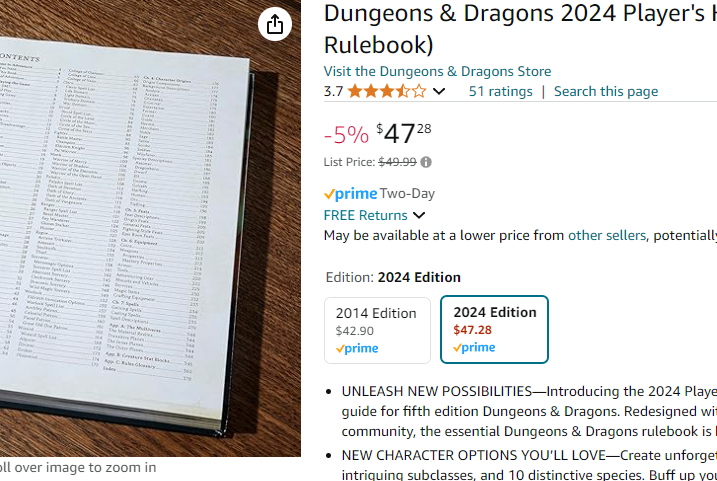Open the FREE Returns details link

pos(365,215)
